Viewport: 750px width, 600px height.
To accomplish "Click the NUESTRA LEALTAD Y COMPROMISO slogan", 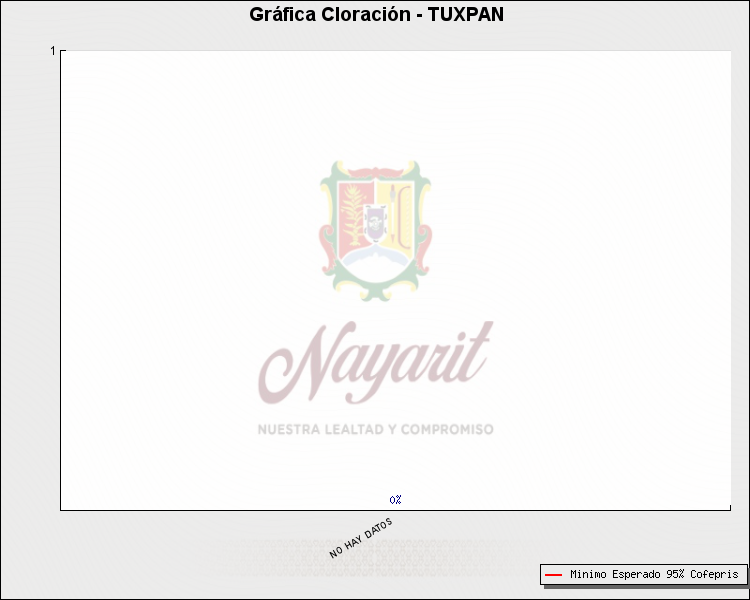I will pyautogui.click(x=375, y=429).
